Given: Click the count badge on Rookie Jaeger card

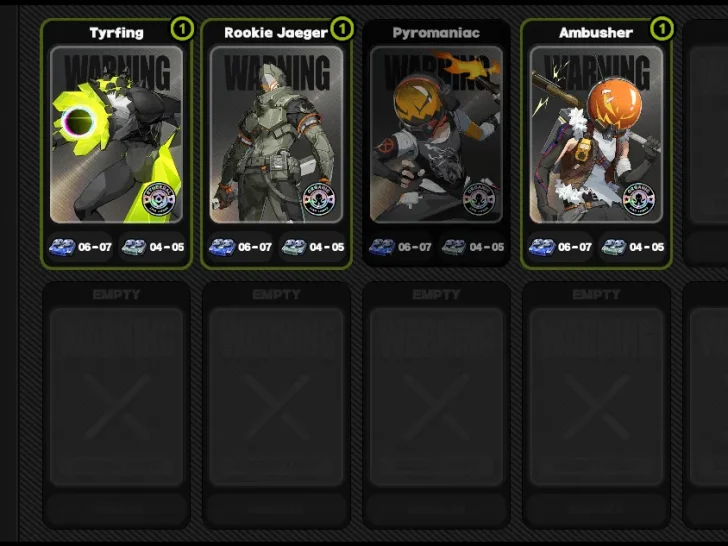Looking at the screenshot, I should coord(342,29).
